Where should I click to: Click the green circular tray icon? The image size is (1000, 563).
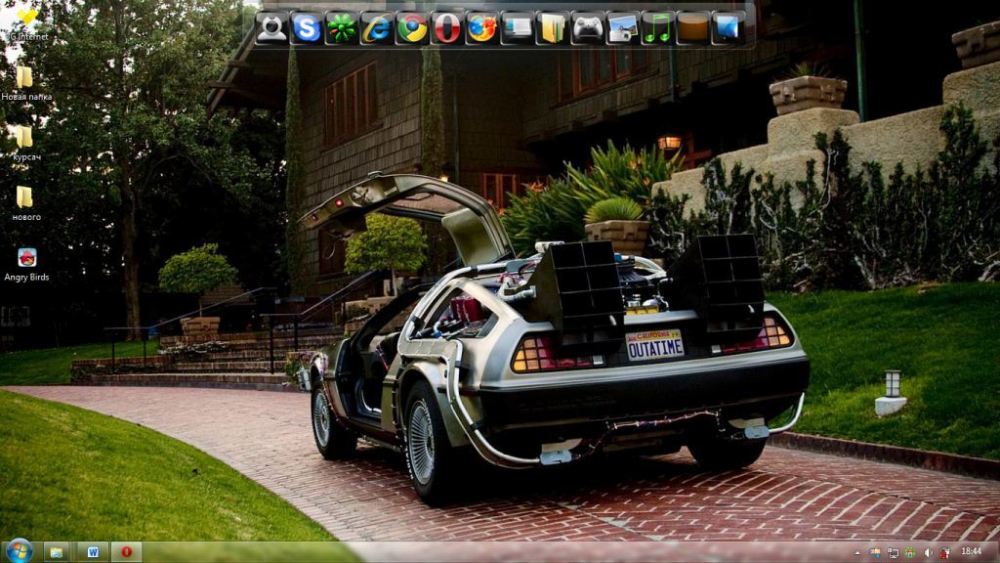tap(910, 553)
